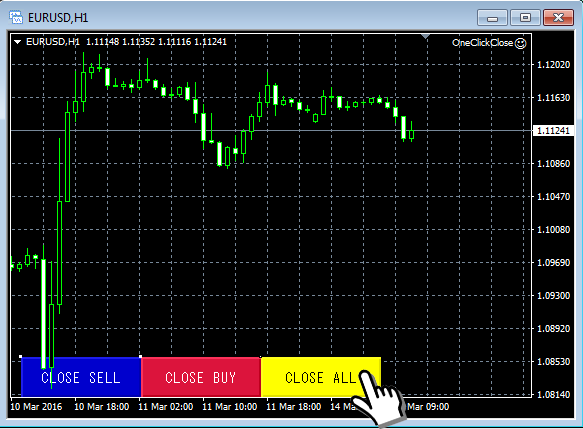
Task: Maximize the EURUSD,H1 chart window
Action: 525,17
